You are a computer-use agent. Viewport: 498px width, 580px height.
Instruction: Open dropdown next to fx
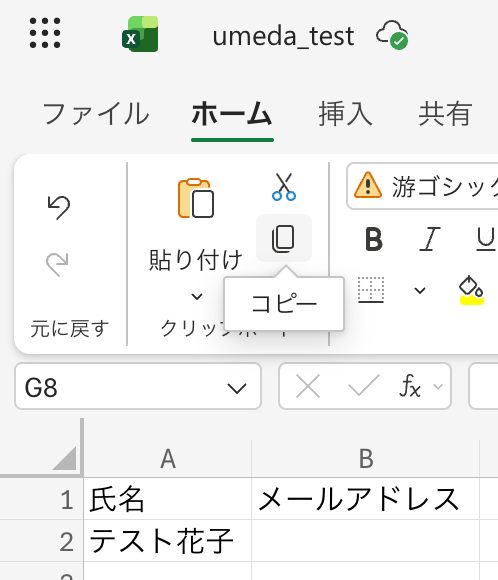coord(438,386)
